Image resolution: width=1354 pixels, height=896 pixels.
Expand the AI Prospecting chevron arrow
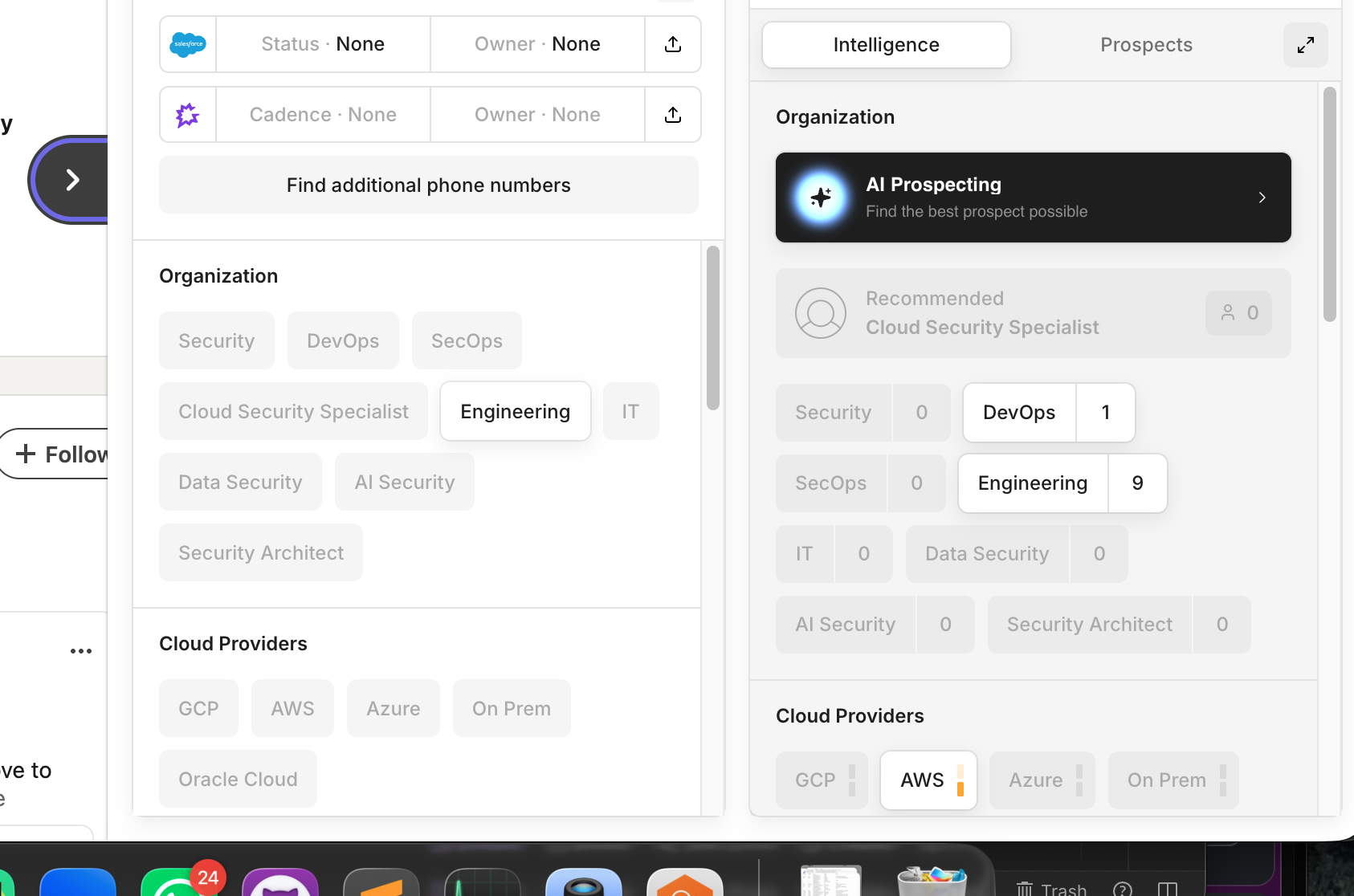(1262, 198)
